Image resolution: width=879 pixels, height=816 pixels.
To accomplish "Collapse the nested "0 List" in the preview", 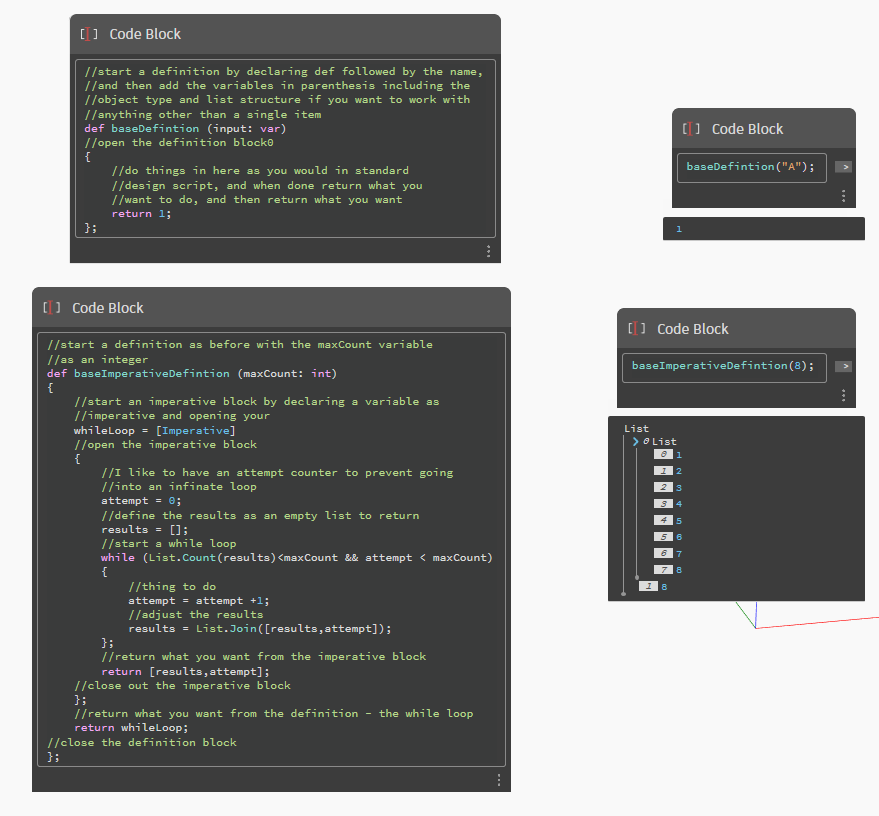I will coord(635,442).
